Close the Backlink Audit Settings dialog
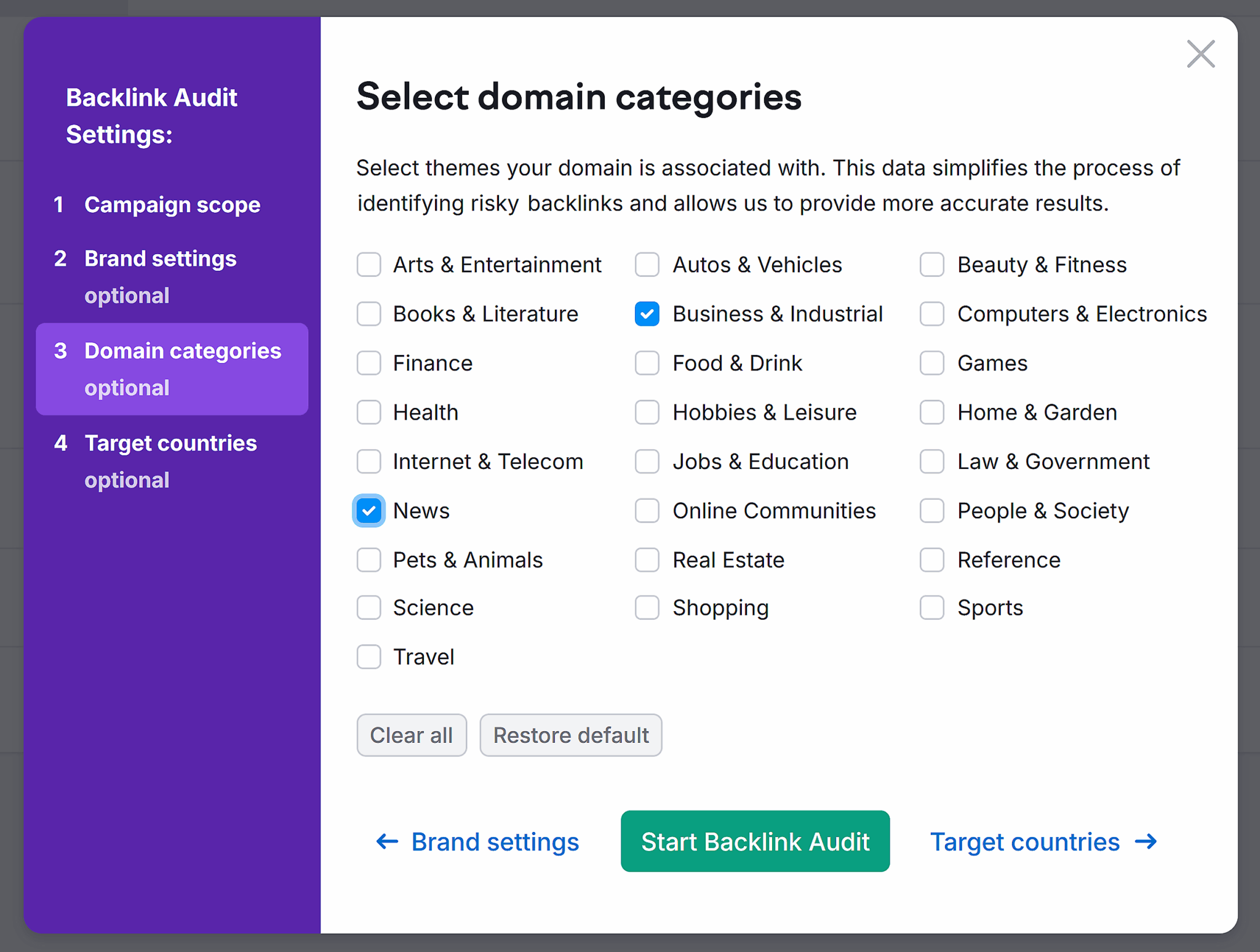Image resolution: width=1260 pixels, height=952 pixels. (1200, 54)
